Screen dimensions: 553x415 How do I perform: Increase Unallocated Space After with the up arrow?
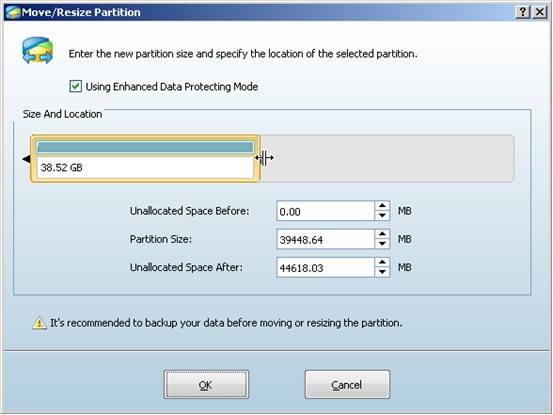[x=382, y=262]
